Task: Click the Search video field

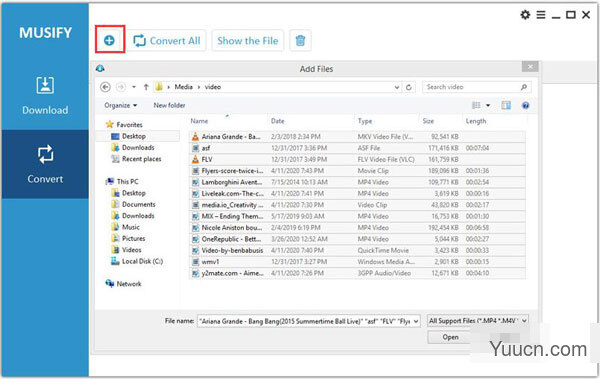Action: pos(476,87)
